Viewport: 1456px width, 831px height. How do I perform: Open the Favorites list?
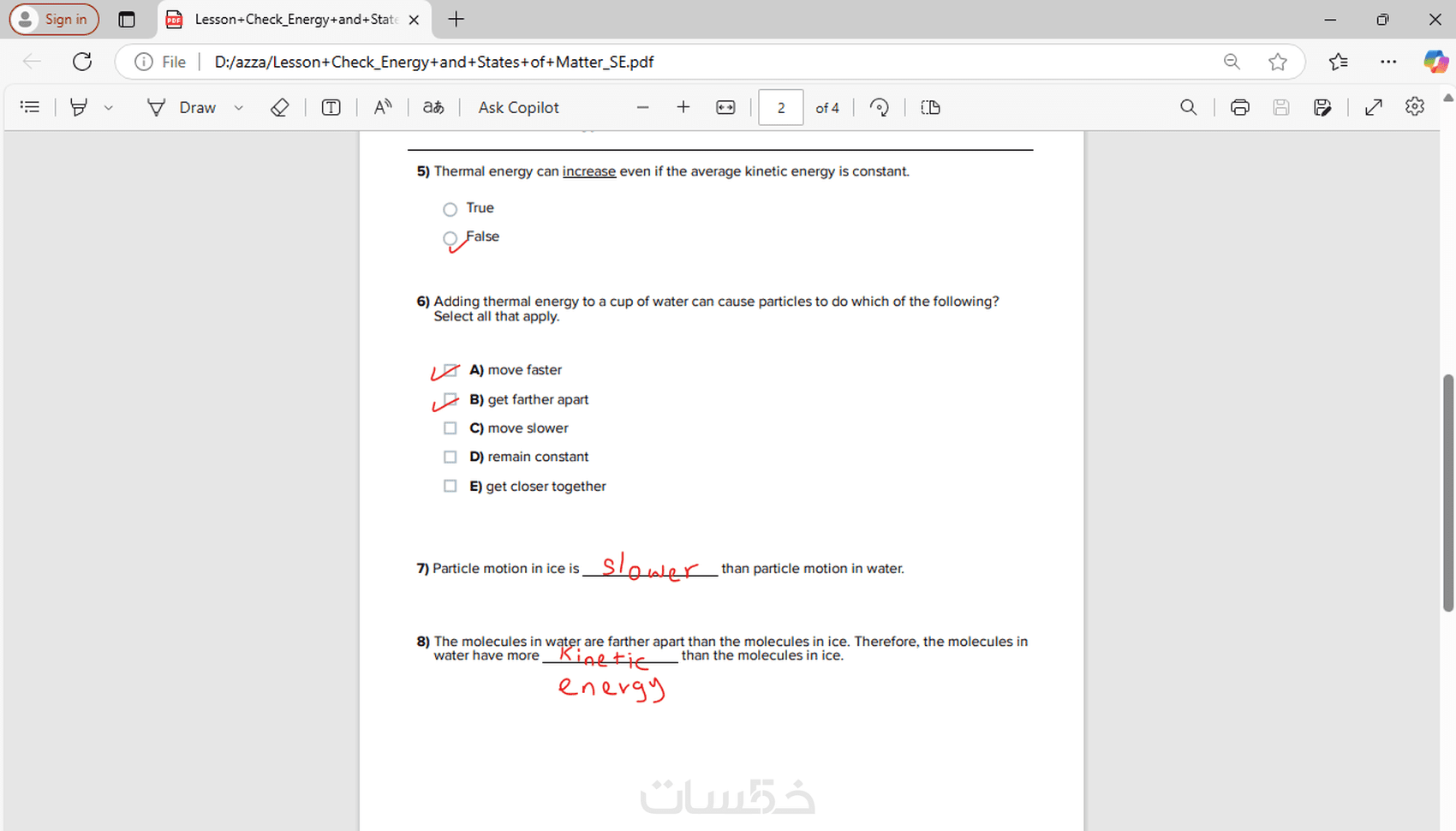pyautogui.click(x=1339, y=62)
